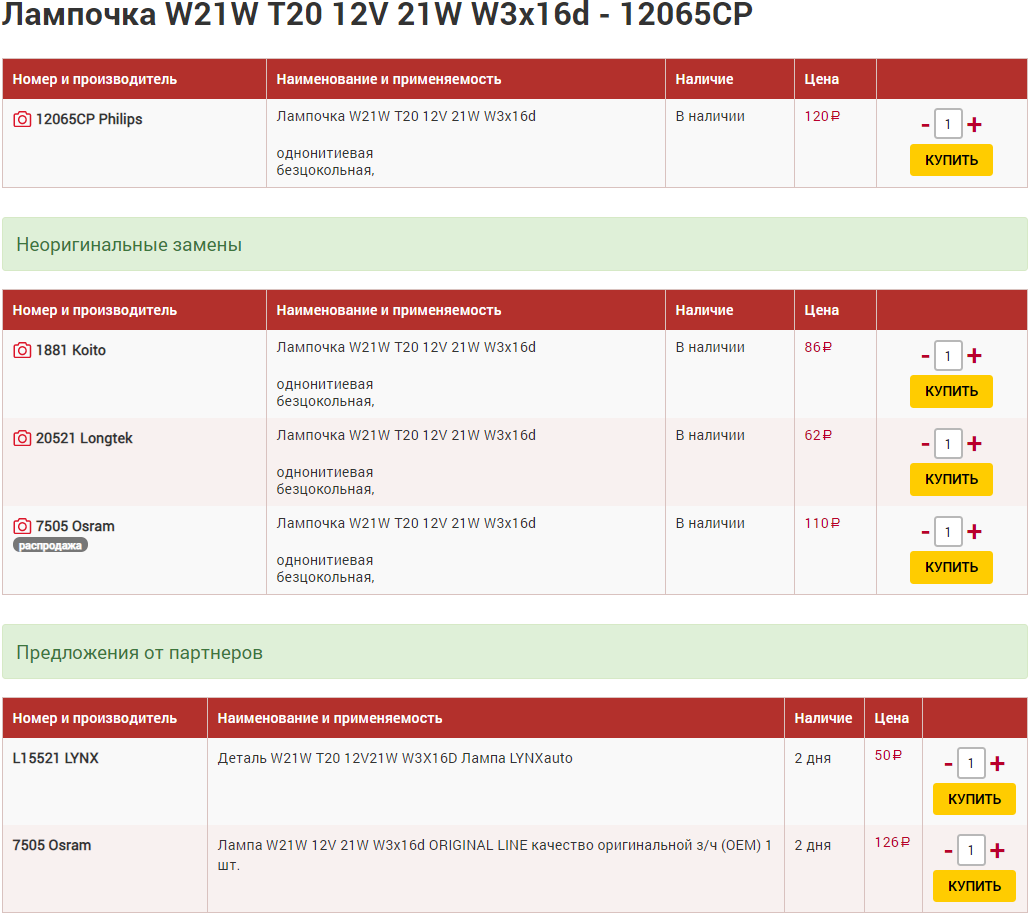Increase quantity for L15521 LYNX
1029x914 pixels.
pyautogui.click(x=998, y=764)
